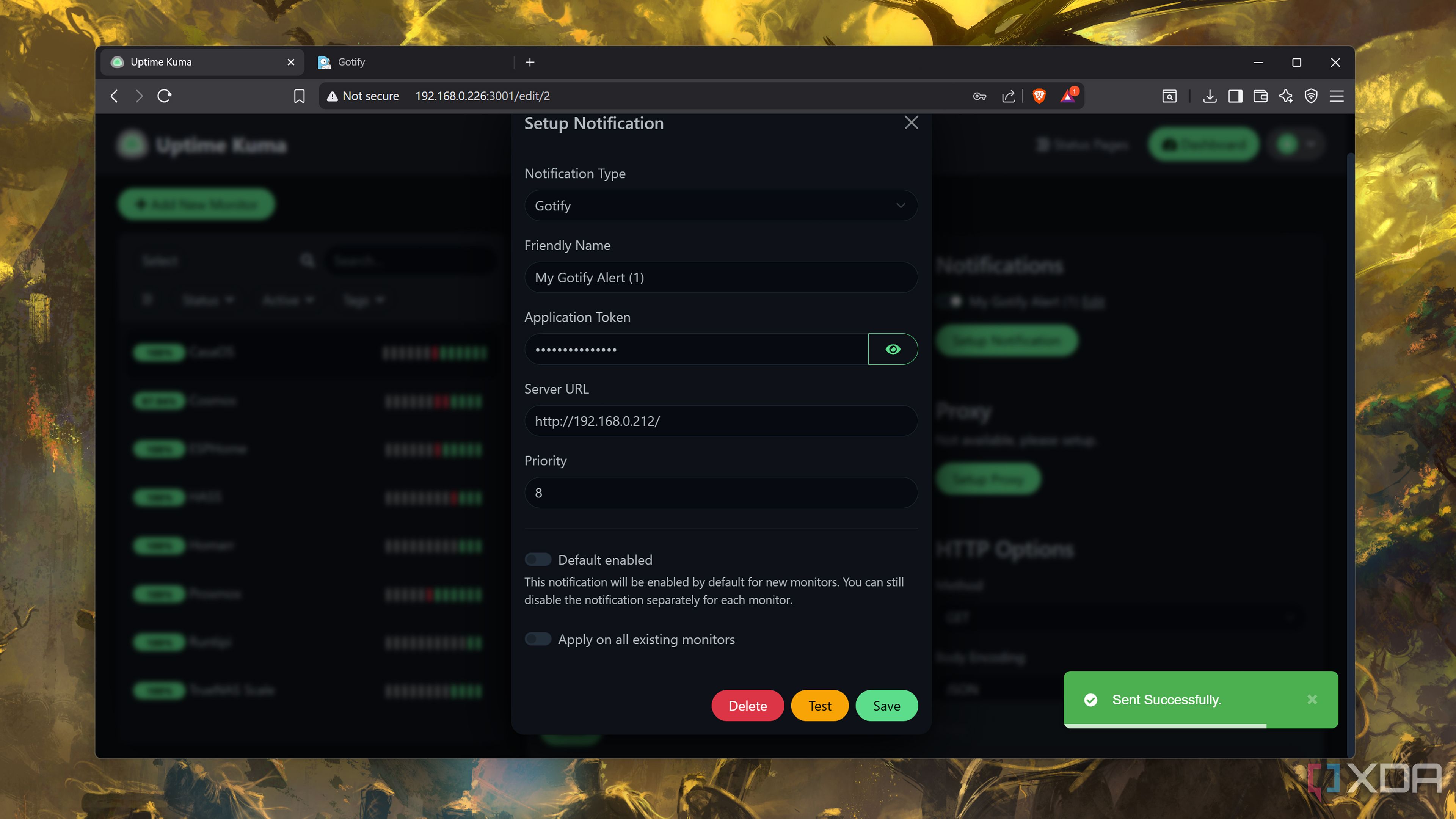Expand the Active filter dropdown
Screen dimensions: 1456x819
[287, 300]
